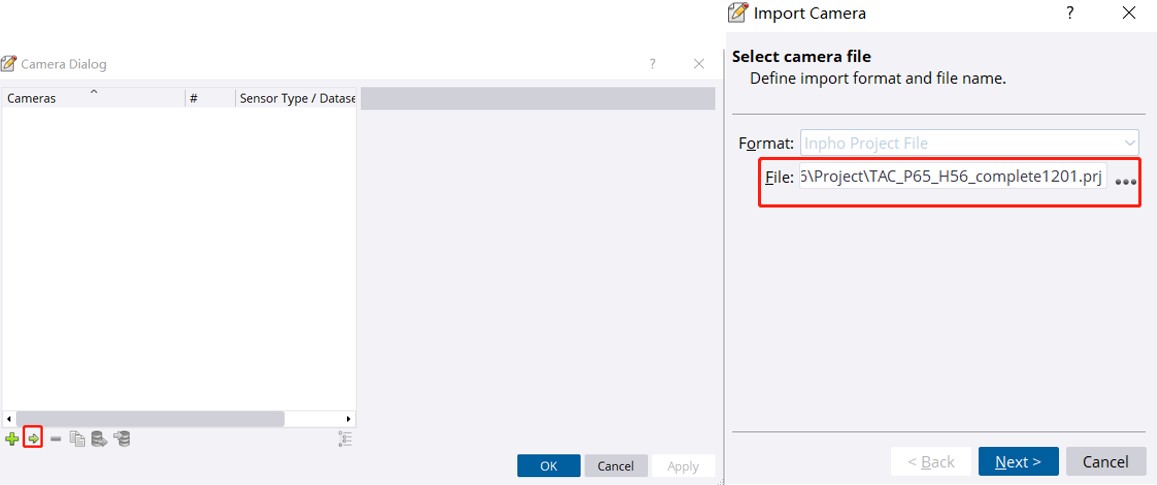Click the green arrow import camera icon
Screen dimensions: 1157x485
(33, 439)
